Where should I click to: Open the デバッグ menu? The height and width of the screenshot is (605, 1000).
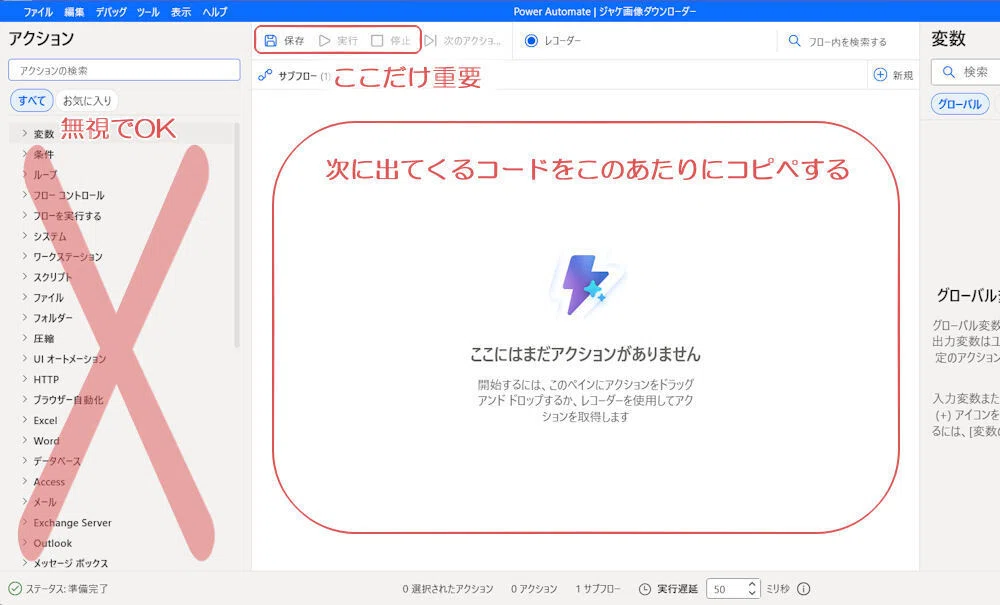pos(111,11)
